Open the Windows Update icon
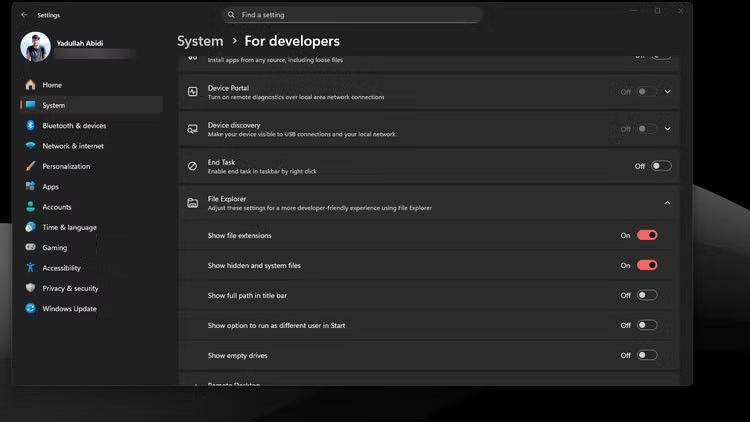This screenshot has height=422, width=750. click(x=31, y=309)
